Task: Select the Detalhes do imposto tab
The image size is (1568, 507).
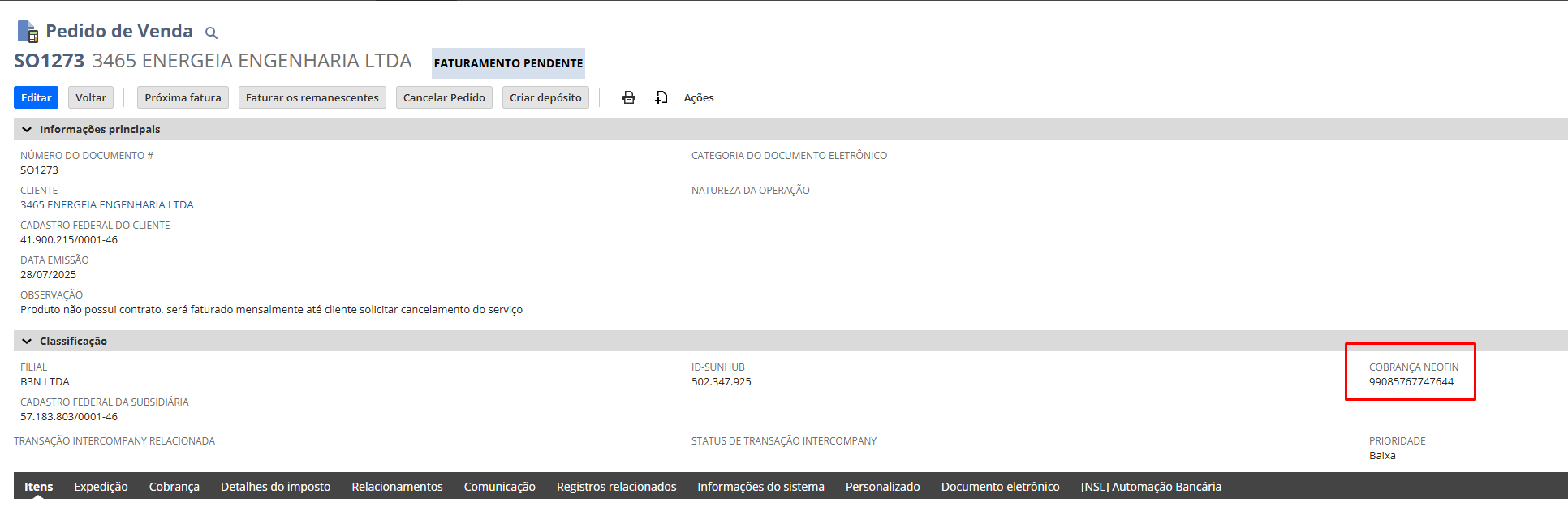Action: (x=275, y=487)
